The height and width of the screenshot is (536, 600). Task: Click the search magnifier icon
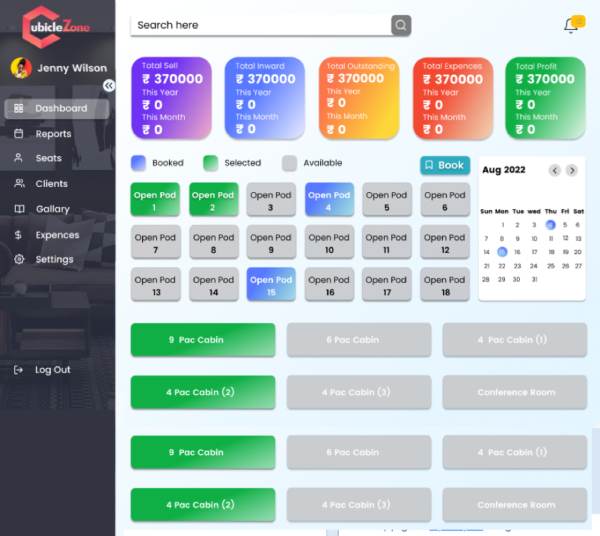tap(401, 25)
